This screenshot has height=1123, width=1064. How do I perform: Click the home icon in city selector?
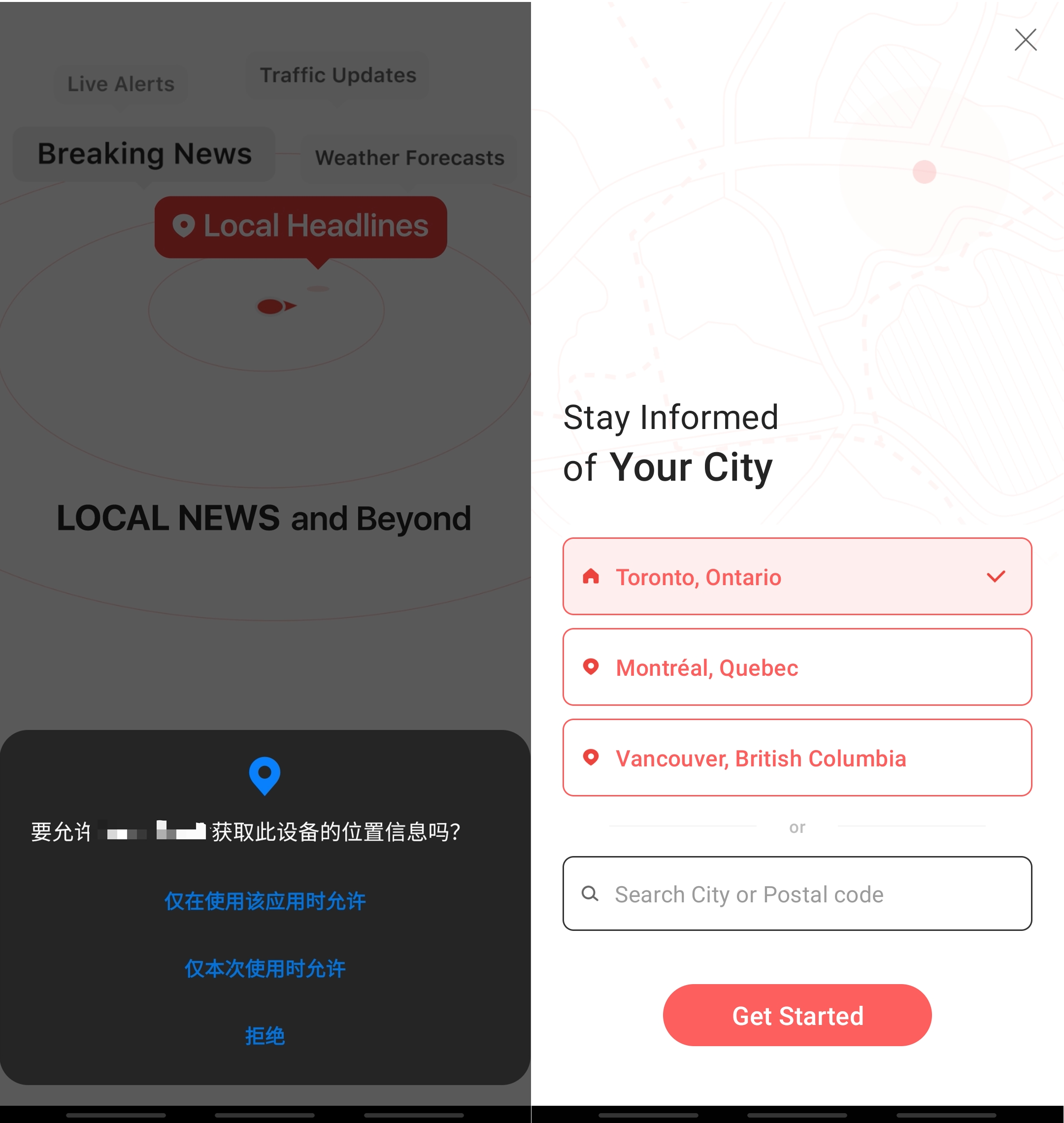click(592, 576)
